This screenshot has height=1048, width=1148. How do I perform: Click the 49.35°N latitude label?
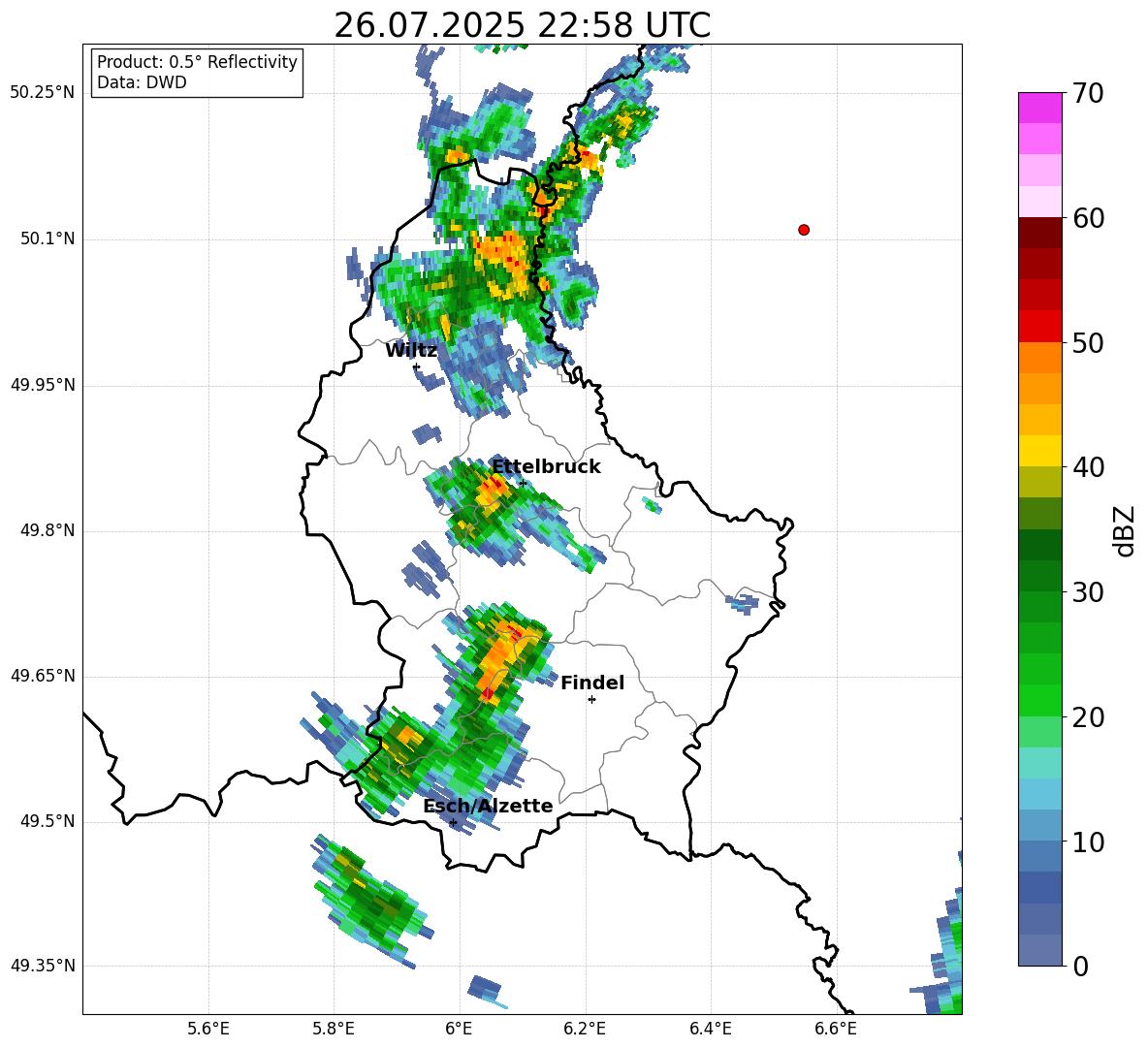[42, 966]
